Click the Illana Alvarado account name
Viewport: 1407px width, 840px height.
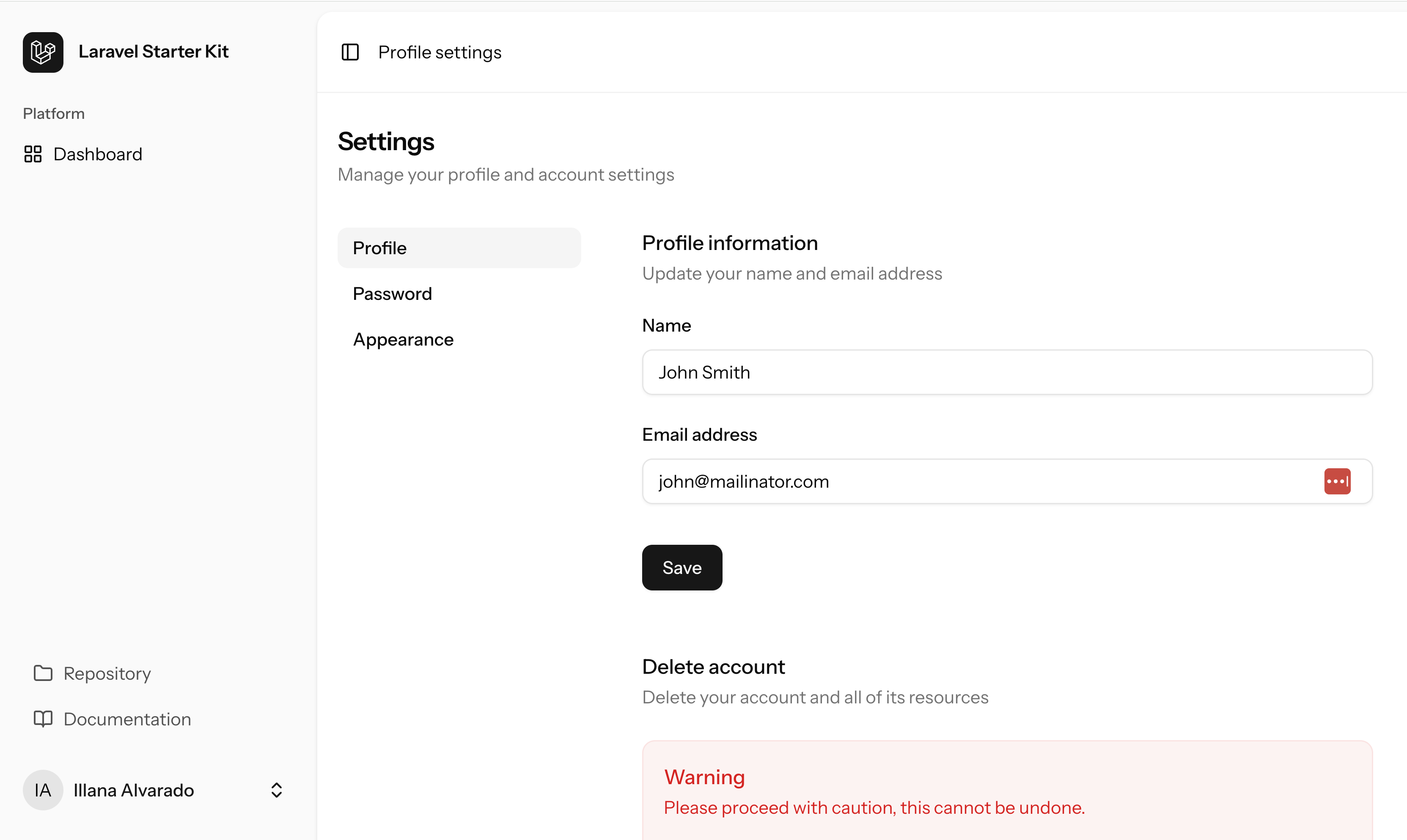pyautogui.click(x=134, y=790)
